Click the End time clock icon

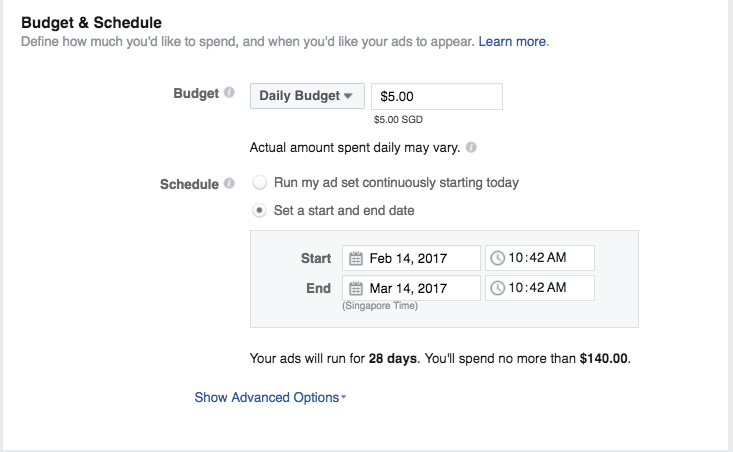(498, 288)
